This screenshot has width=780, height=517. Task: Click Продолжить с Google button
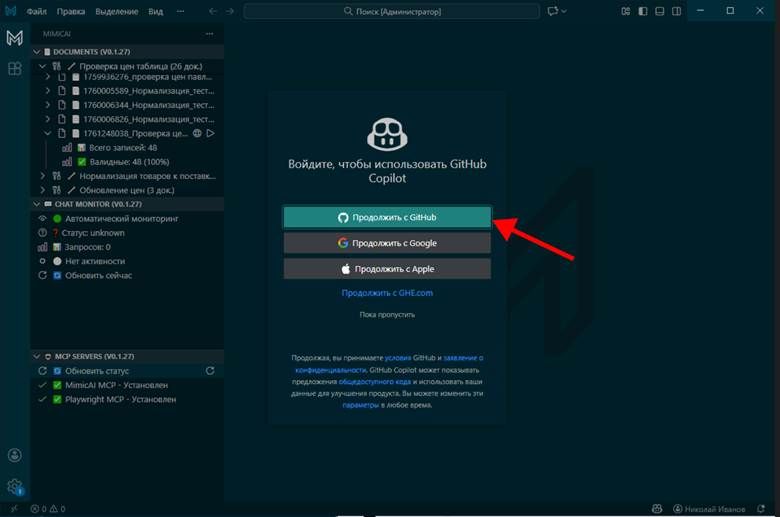[387, 243]
